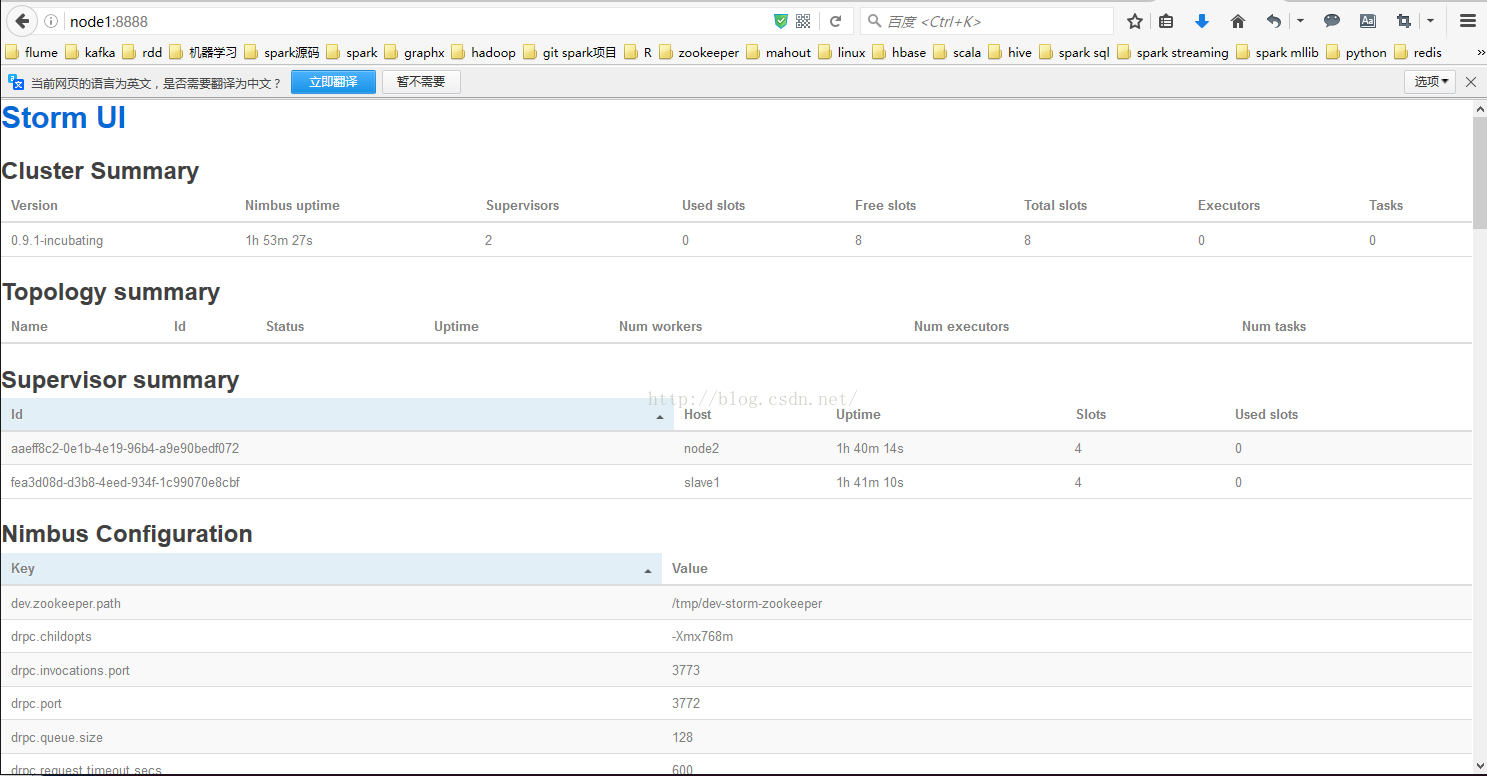
Task: Click the Topology Status column header
Action: 285,327
